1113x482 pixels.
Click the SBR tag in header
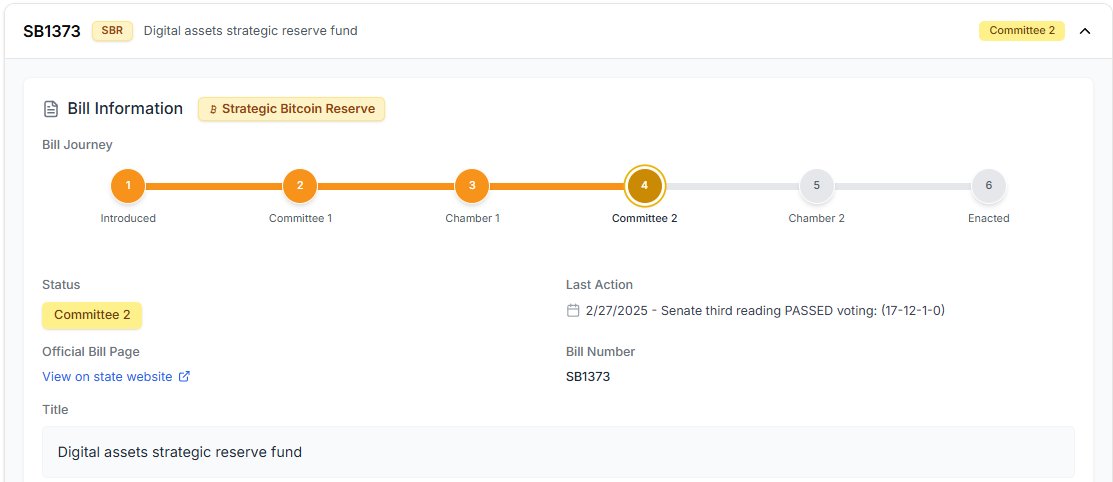(x=112, y=31)
